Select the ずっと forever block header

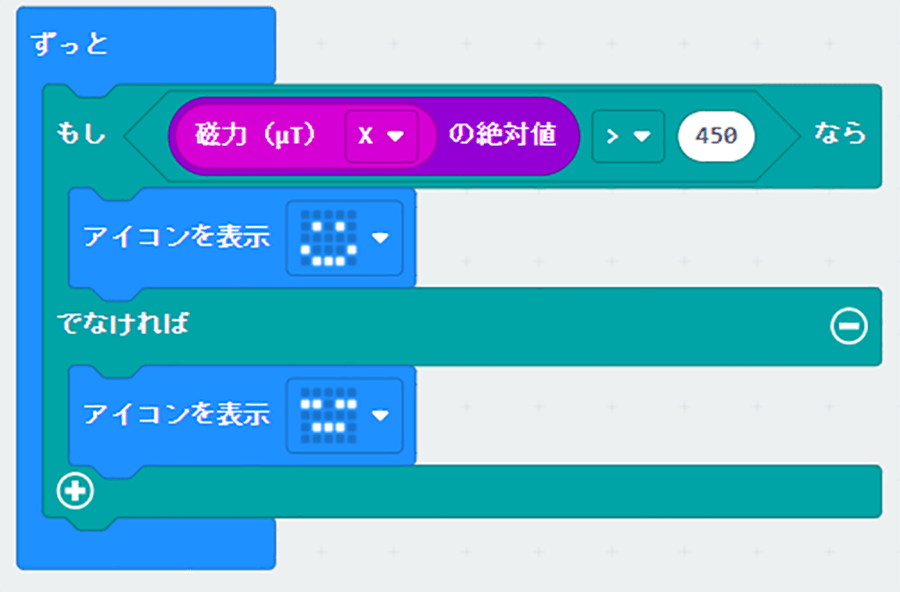coord(70,45)
